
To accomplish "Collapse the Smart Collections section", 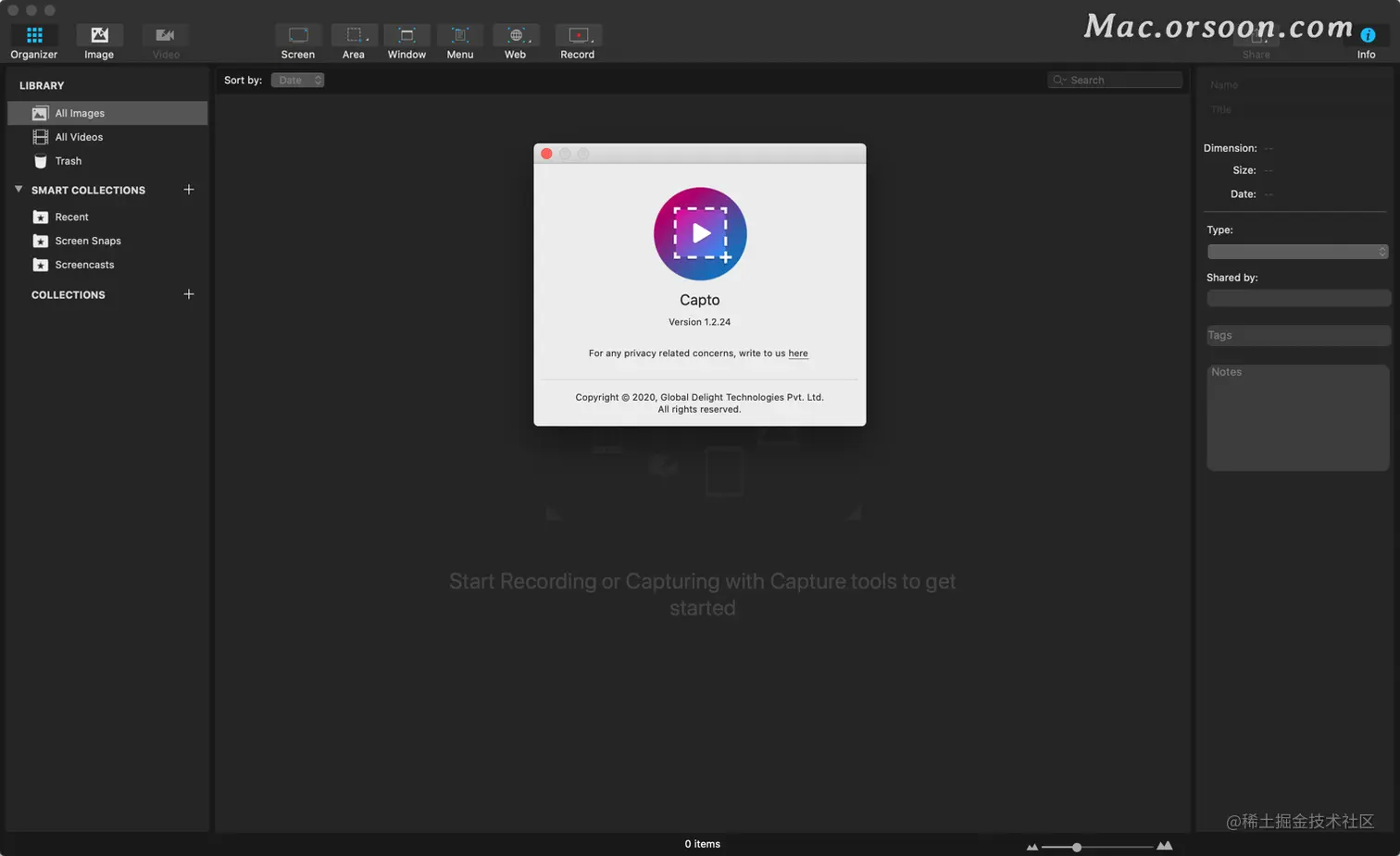I will pyautogui.click(x=19, y=189).
